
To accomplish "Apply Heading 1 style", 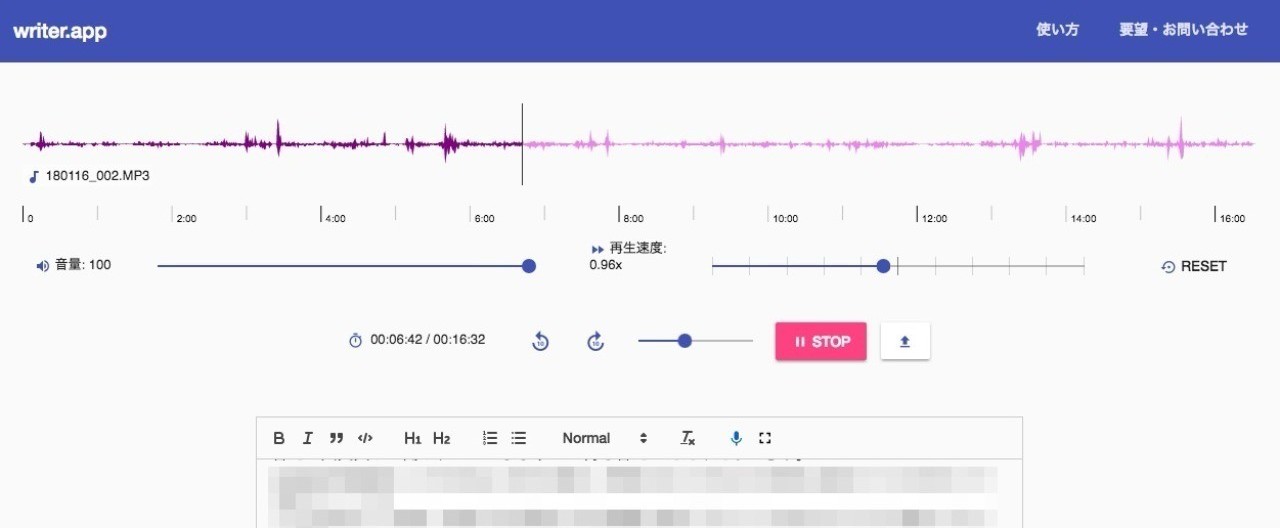I will tap(413, 438).
